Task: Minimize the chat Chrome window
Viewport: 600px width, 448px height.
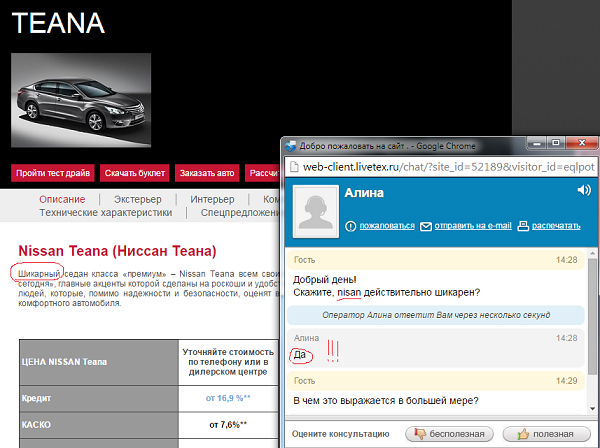Action: pyautogui.click(x=536, y=143)
